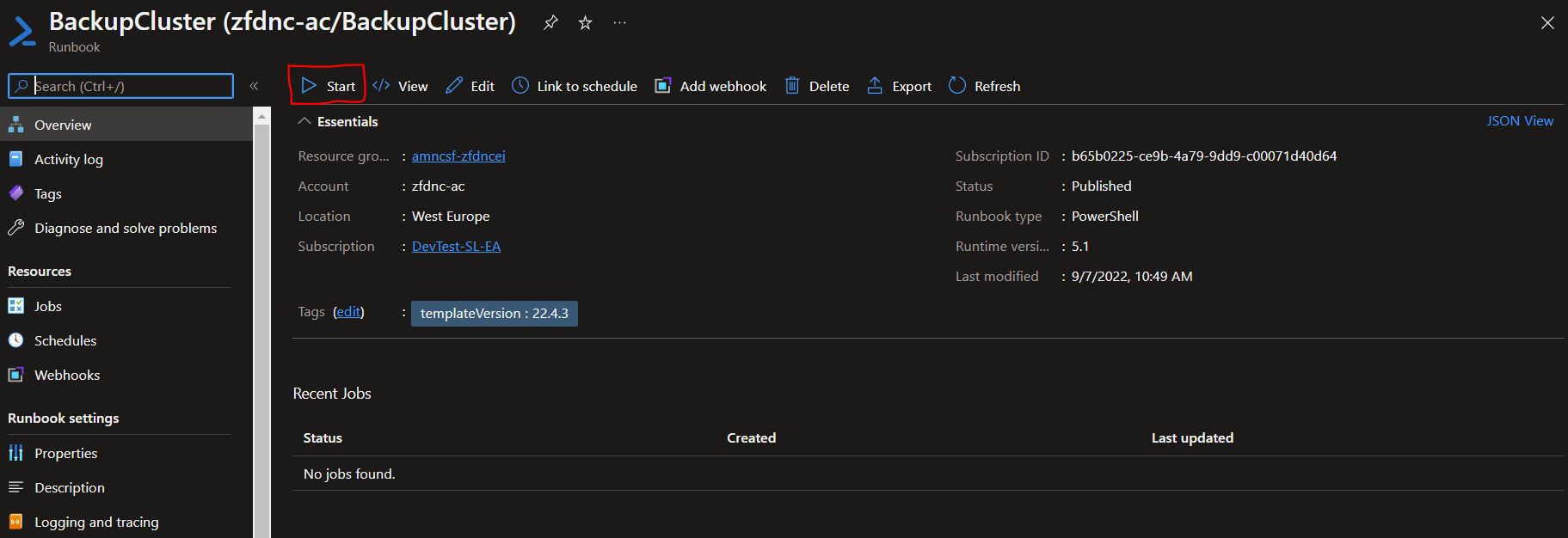
Task: Click the Schedules clock sidebar icon
Action: [x=15, y=340]
